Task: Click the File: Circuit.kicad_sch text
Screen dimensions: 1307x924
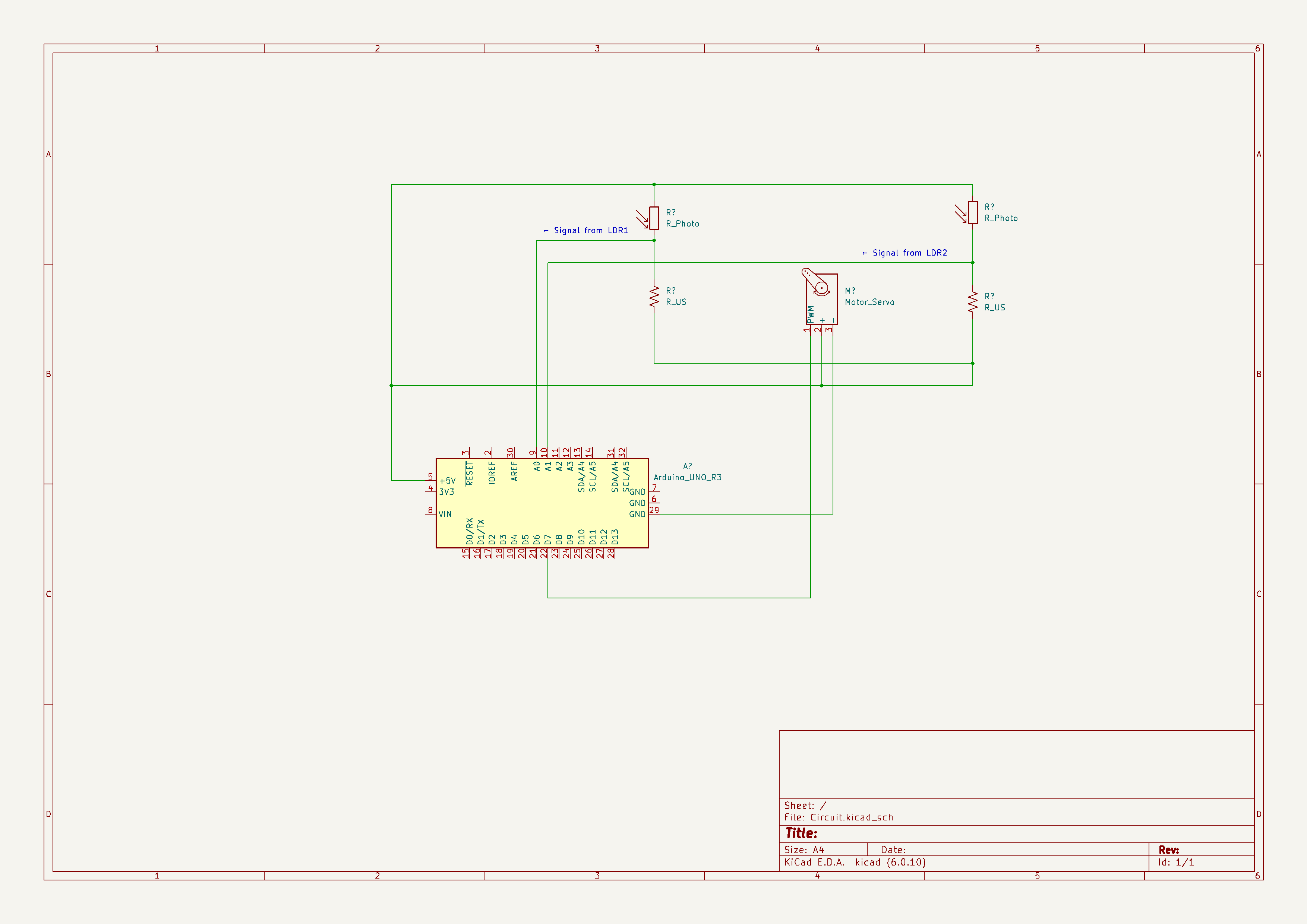Action: [839, 817]
